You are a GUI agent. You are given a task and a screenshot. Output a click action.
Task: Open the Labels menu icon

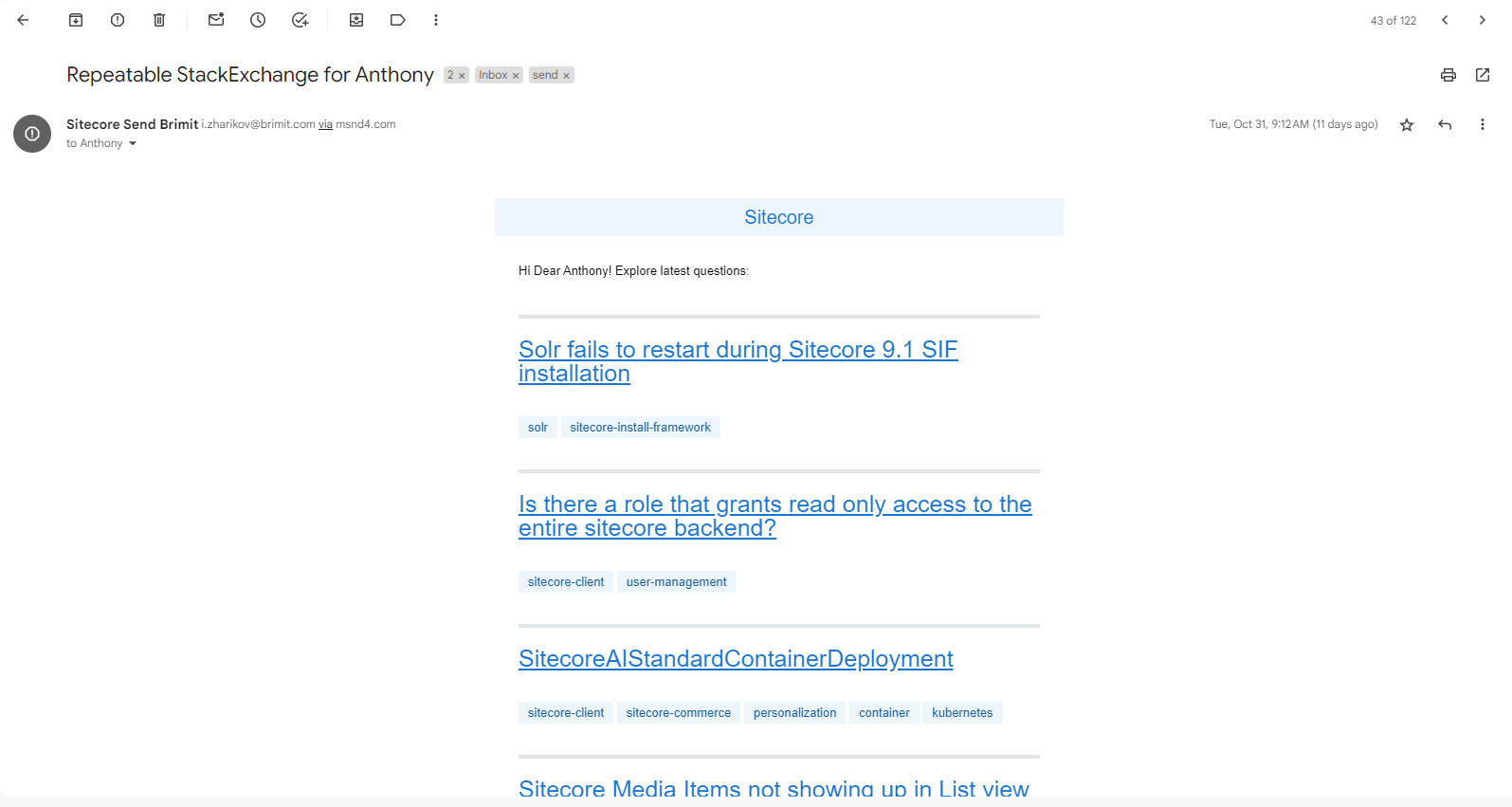point(398,20)
